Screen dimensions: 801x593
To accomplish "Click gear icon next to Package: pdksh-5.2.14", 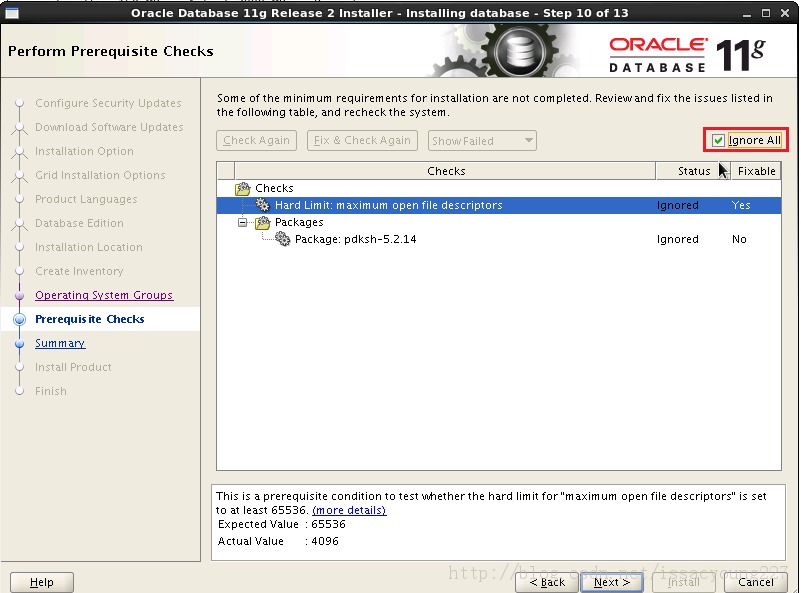I will tap(281, 239).
